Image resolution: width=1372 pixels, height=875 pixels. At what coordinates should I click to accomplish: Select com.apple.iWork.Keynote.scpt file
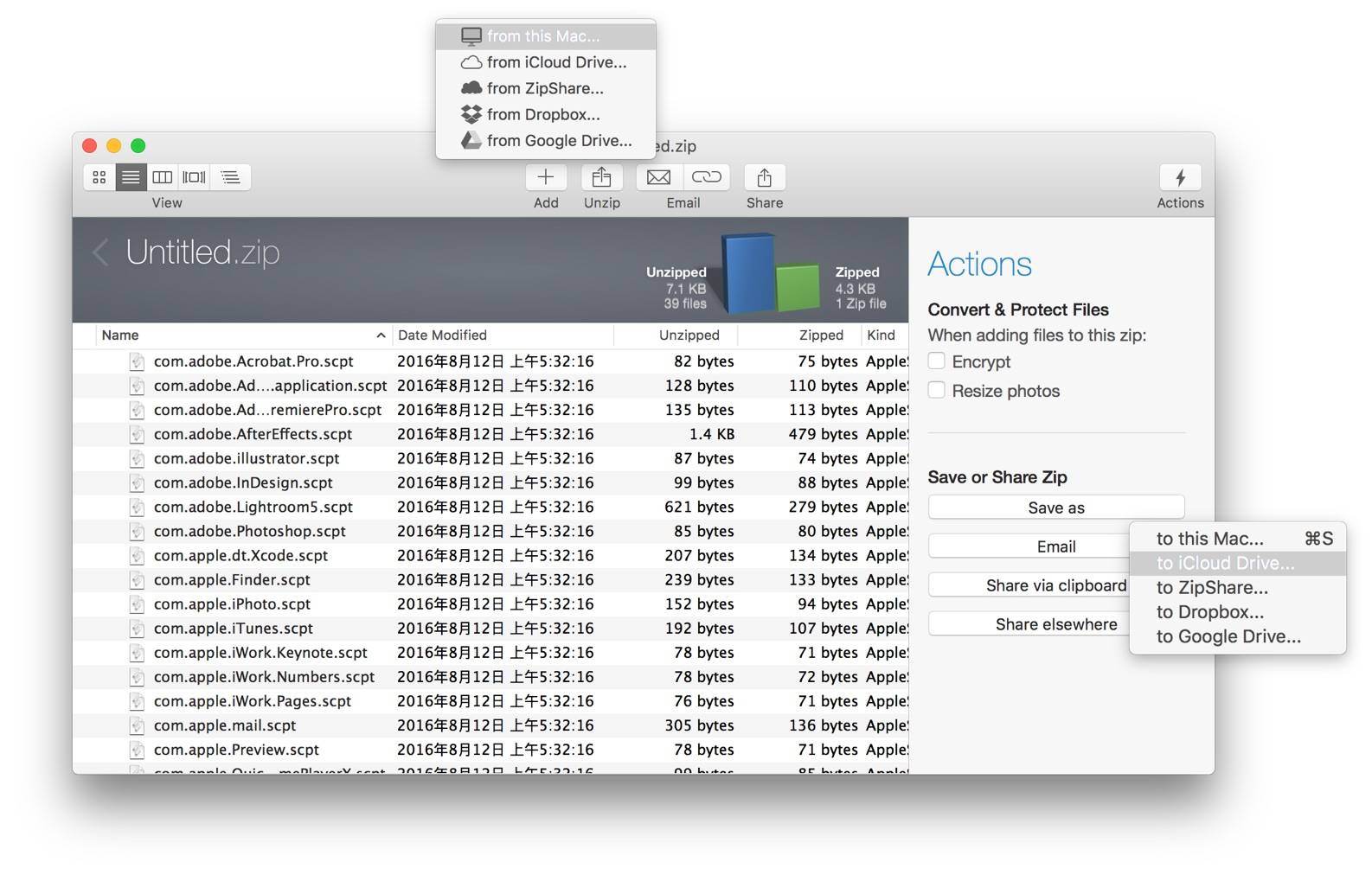click(x=490, y=653)
